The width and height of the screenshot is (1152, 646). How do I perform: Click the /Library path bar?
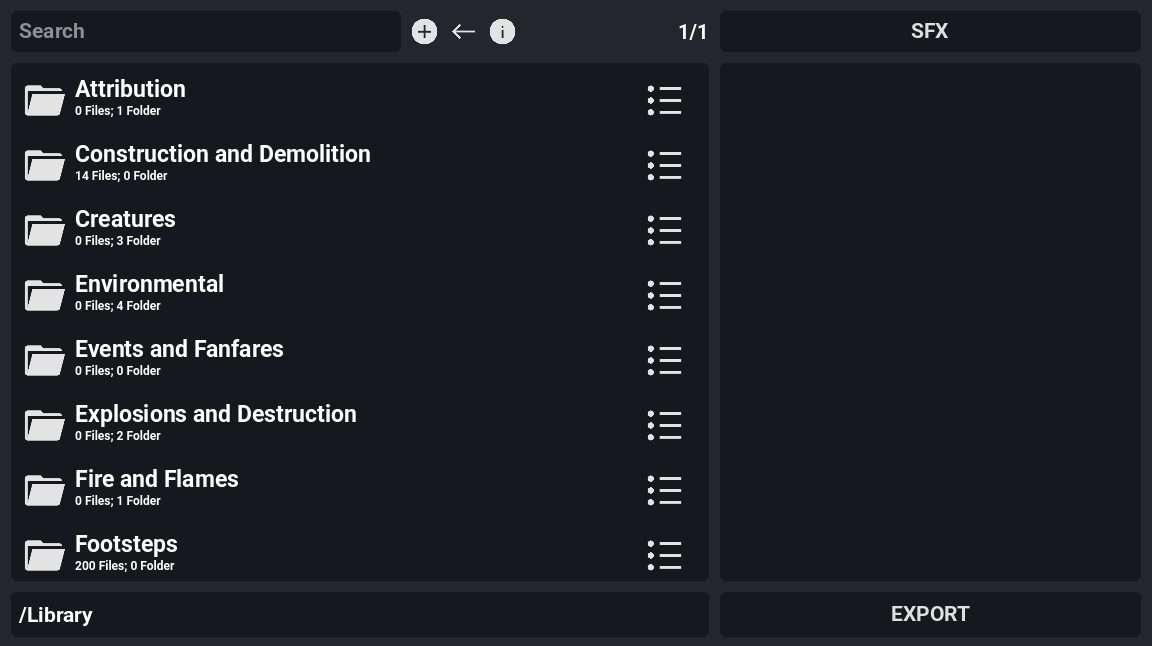click(x=359, y=614)
